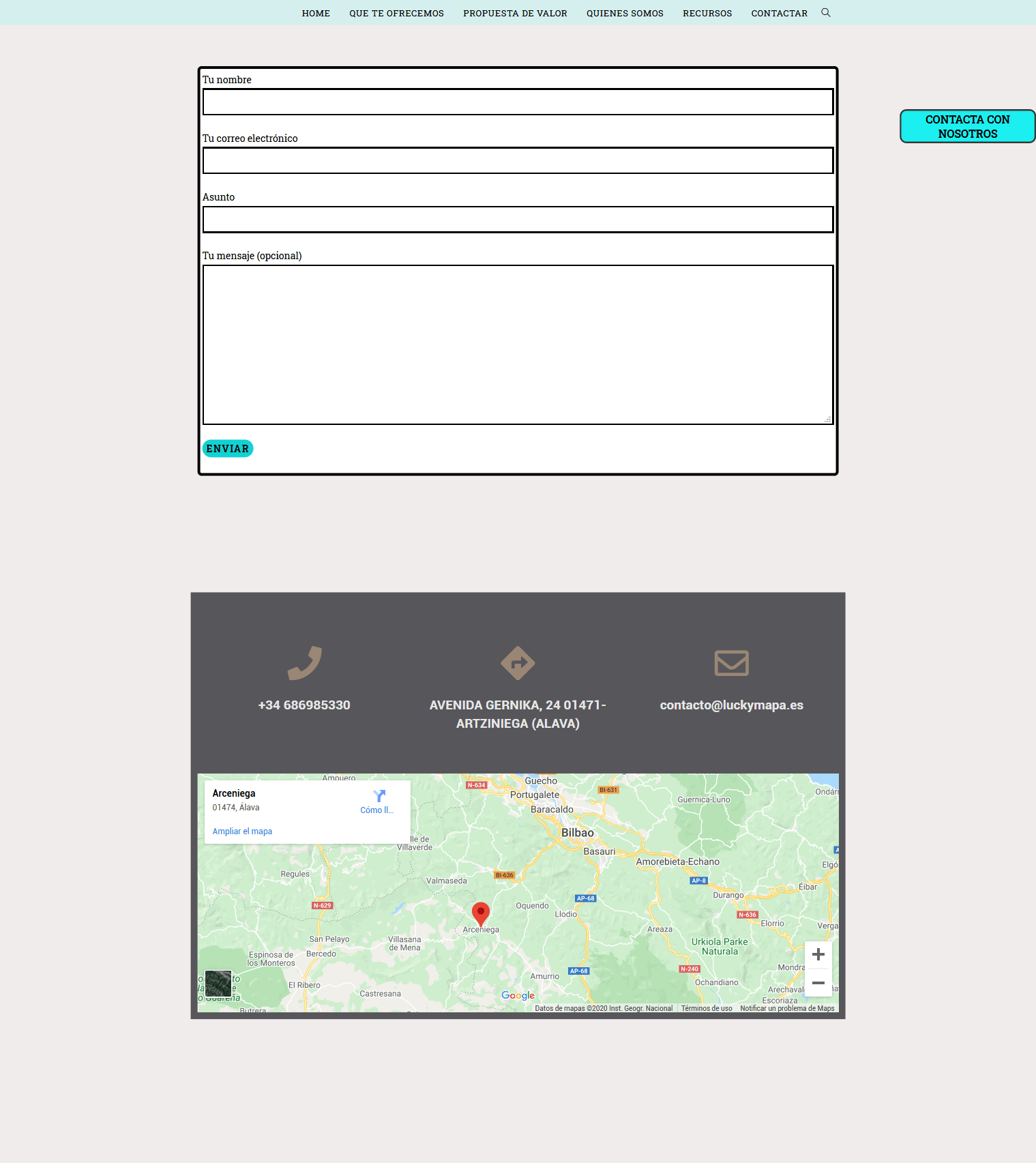
Task: Submit the form with ENVIAR button
Action: coord(228,448)
